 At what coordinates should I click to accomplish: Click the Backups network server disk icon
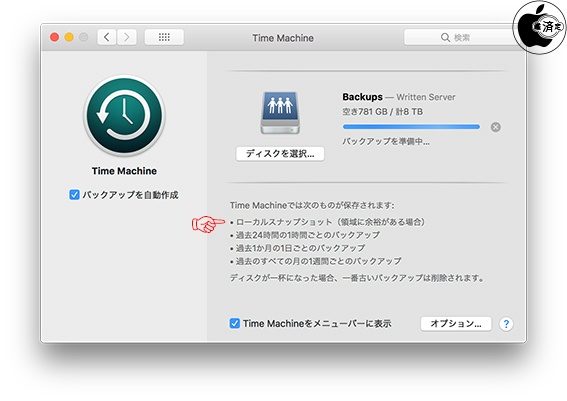coord(280,113)
